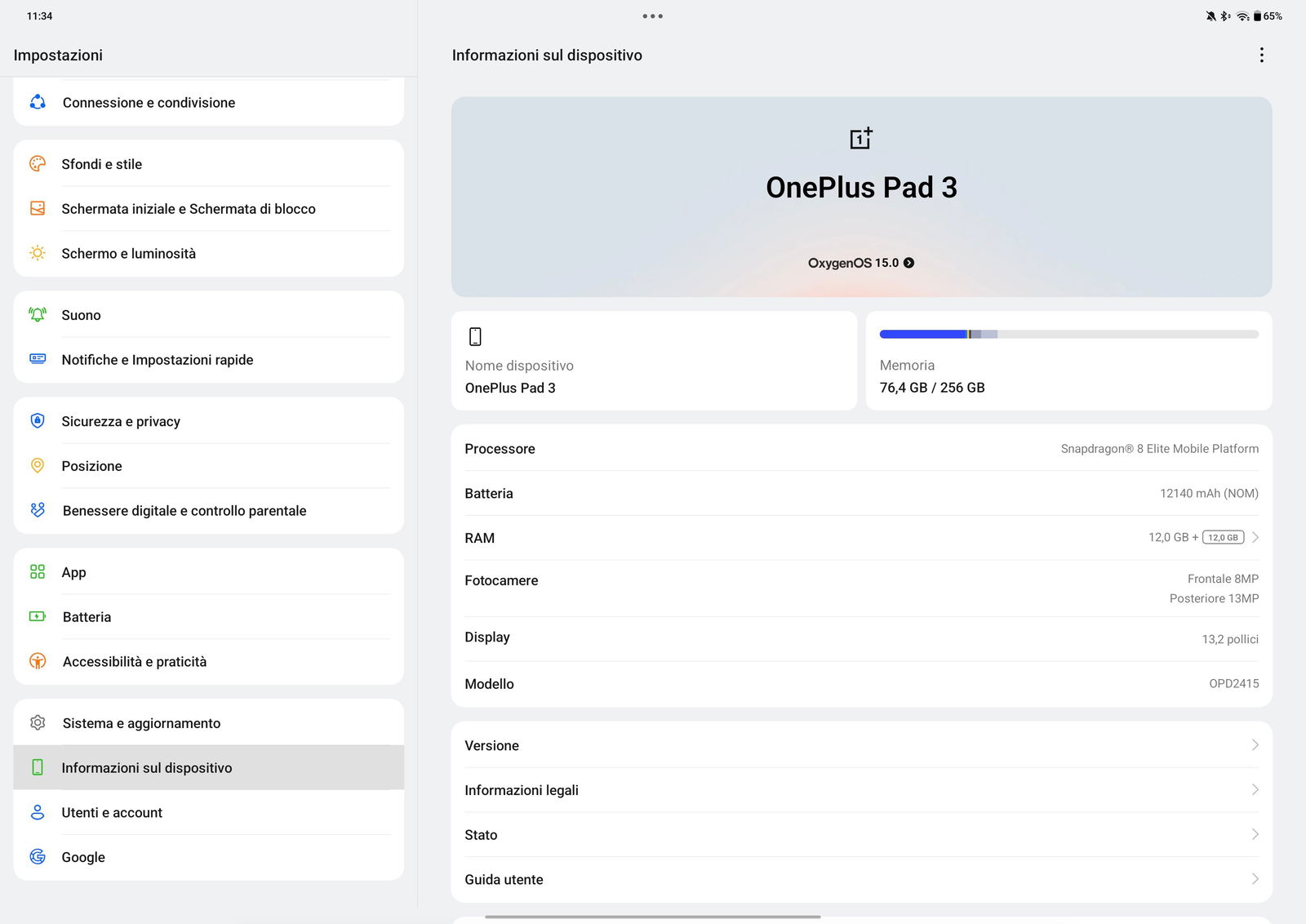Screen dimensions: 1306x924
Task: Open Sfondi e stile settings
Action: click(209, 163)
